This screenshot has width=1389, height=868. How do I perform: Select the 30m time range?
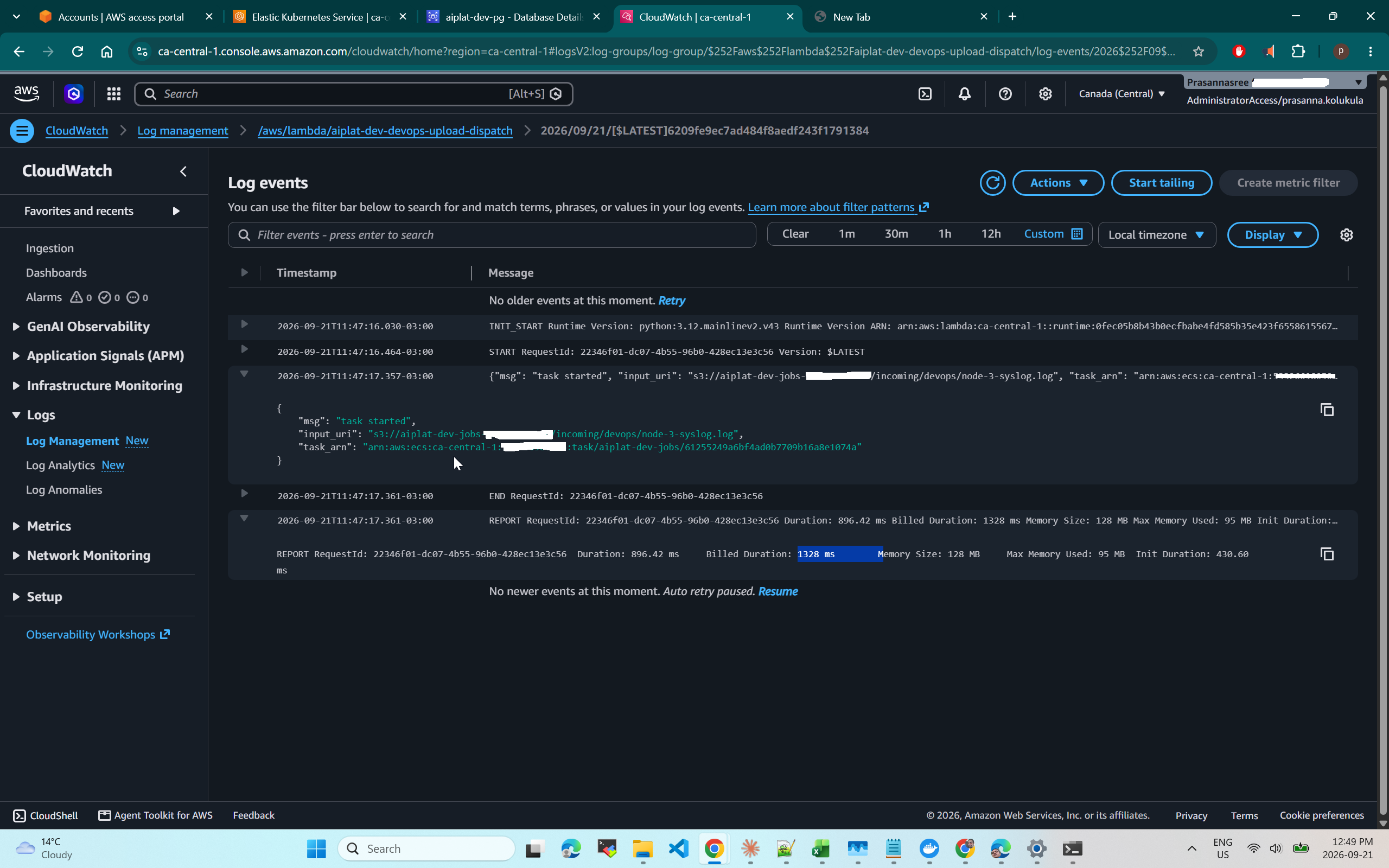pyautogui.click(x=896, y=234)
